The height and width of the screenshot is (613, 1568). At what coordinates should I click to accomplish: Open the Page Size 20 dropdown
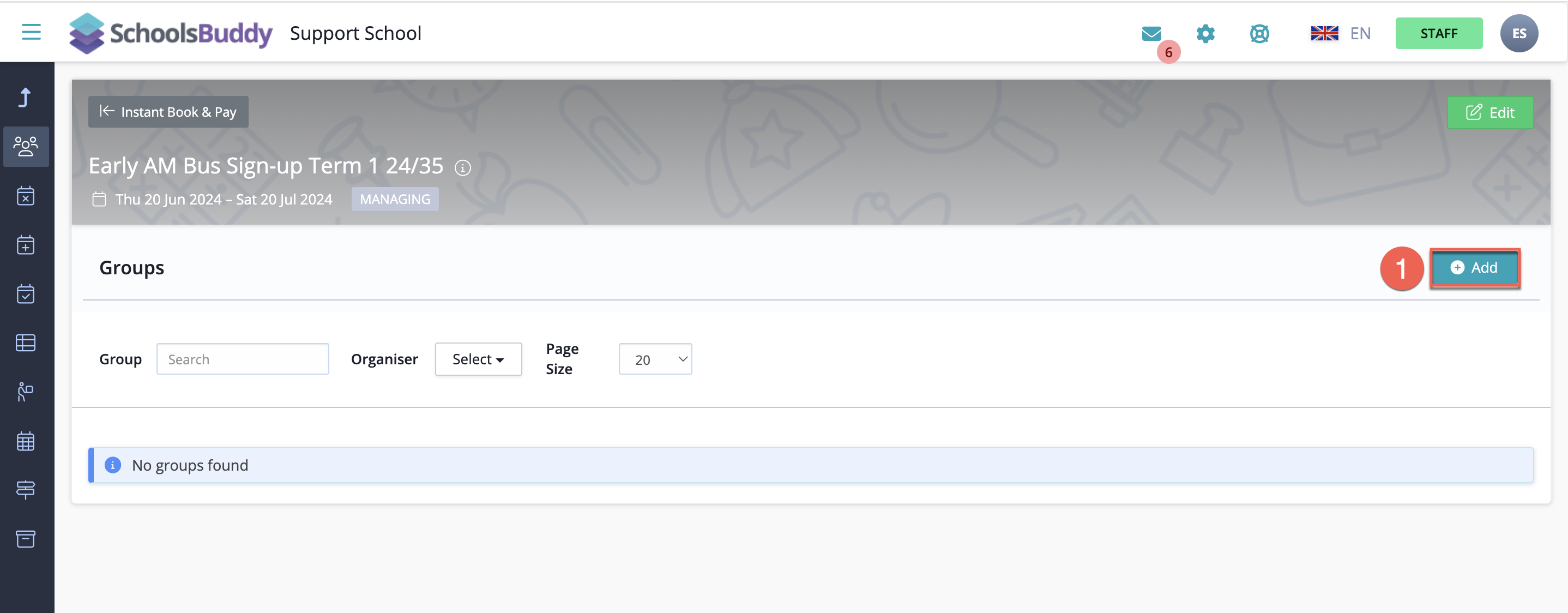[x=655, y=359]
